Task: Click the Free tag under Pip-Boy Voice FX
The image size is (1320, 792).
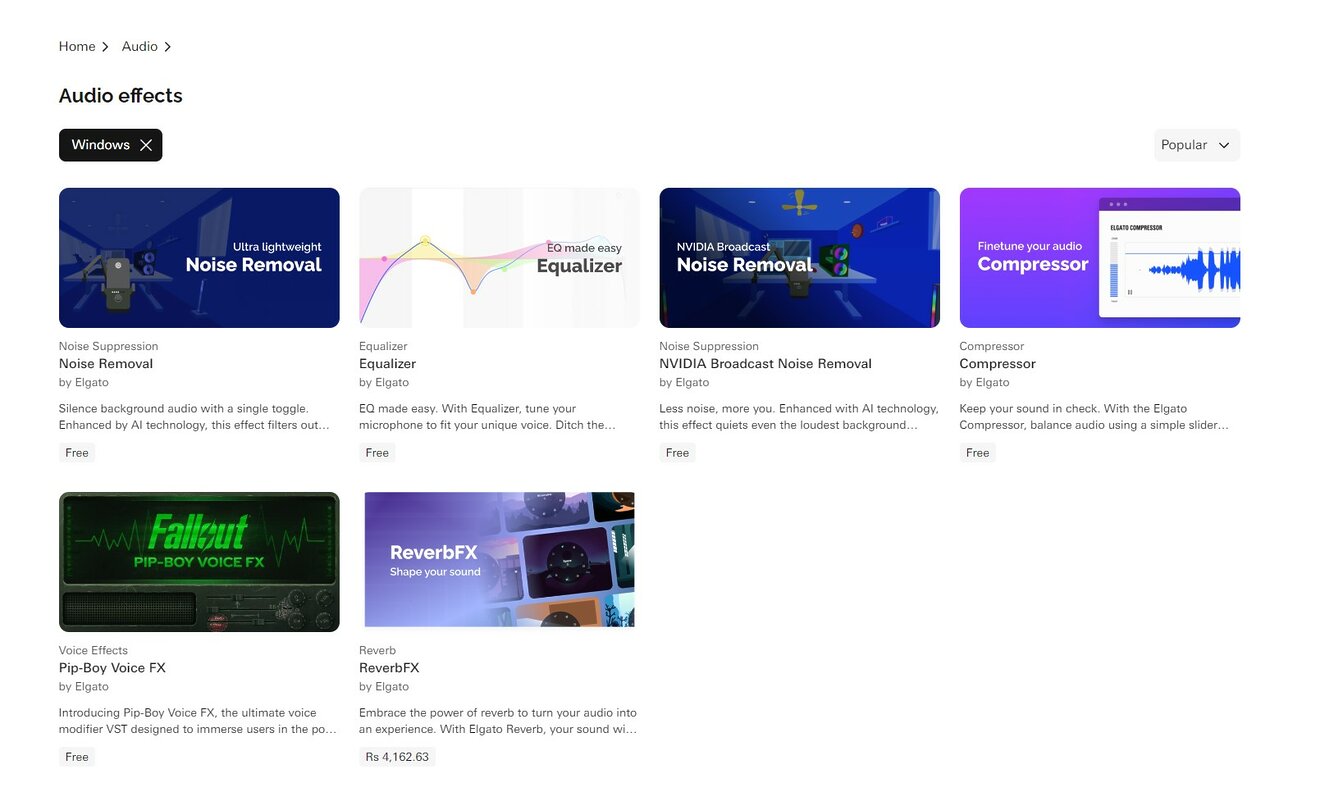Action: tap(77, 757)
